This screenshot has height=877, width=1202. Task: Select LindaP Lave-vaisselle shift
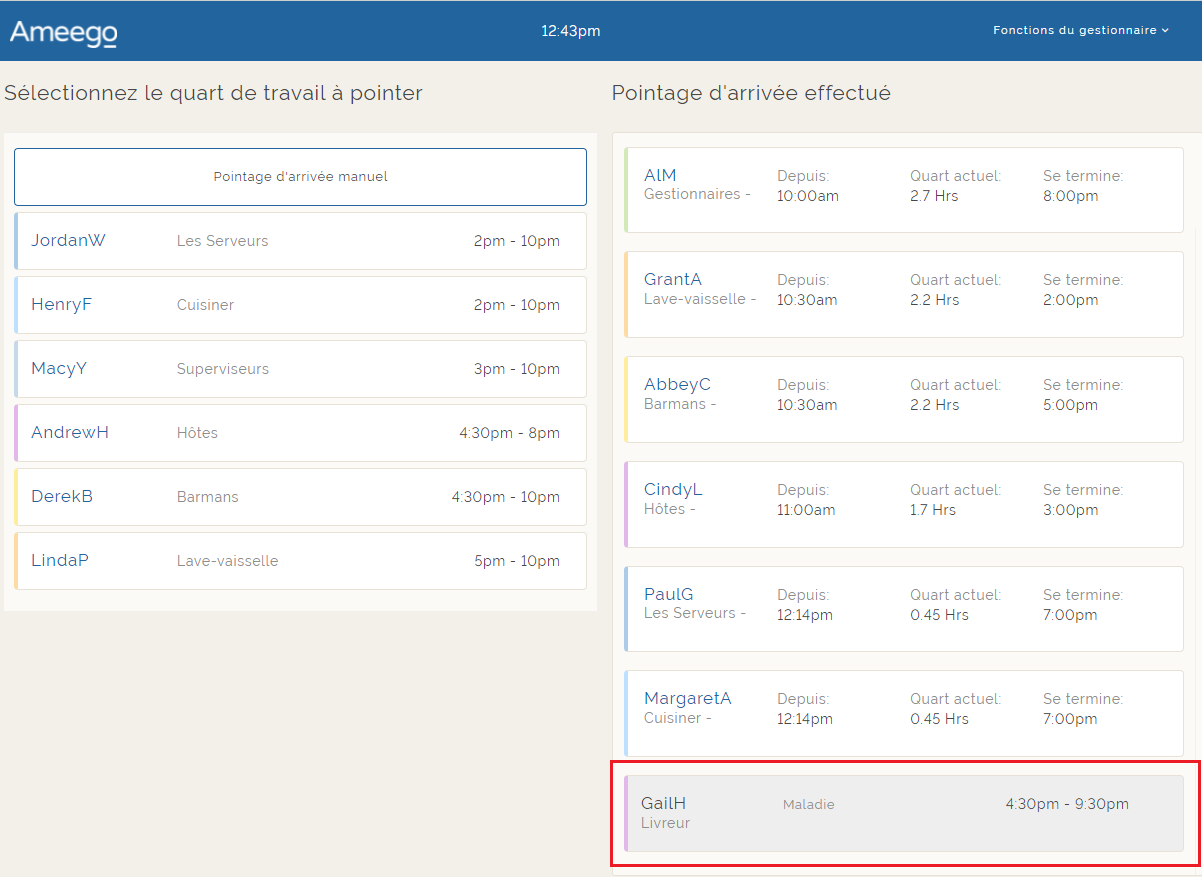pos(300,561)
